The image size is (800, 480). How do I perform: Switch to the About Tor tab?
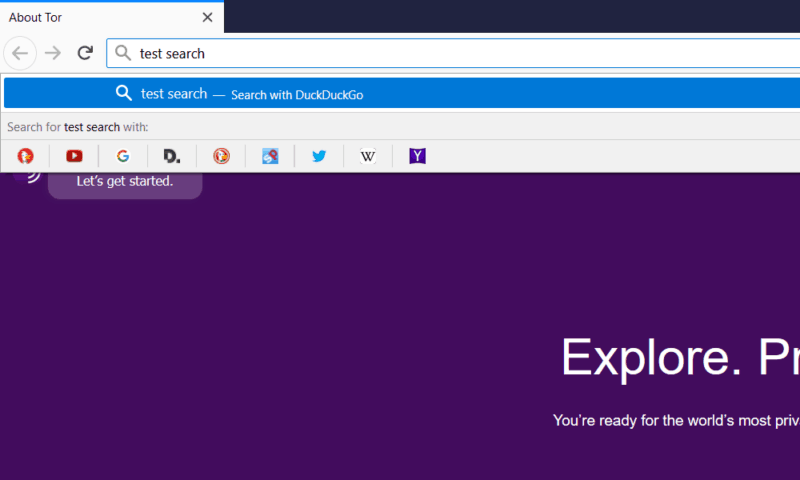coord(90,17)
